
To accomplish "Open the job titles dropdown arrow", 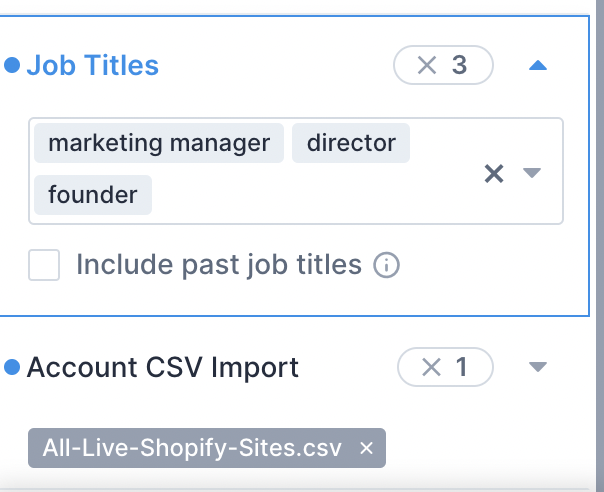I will (x=532, y=172).
